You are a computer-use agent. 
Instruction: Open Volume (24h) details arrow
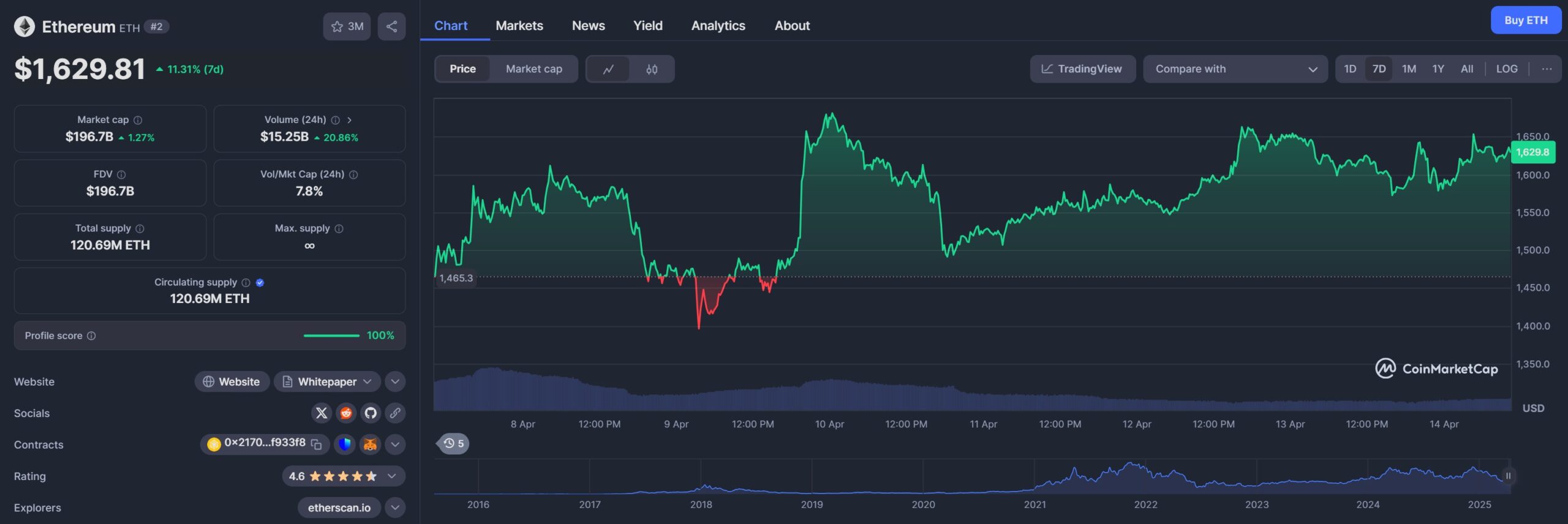pos(349,120)
